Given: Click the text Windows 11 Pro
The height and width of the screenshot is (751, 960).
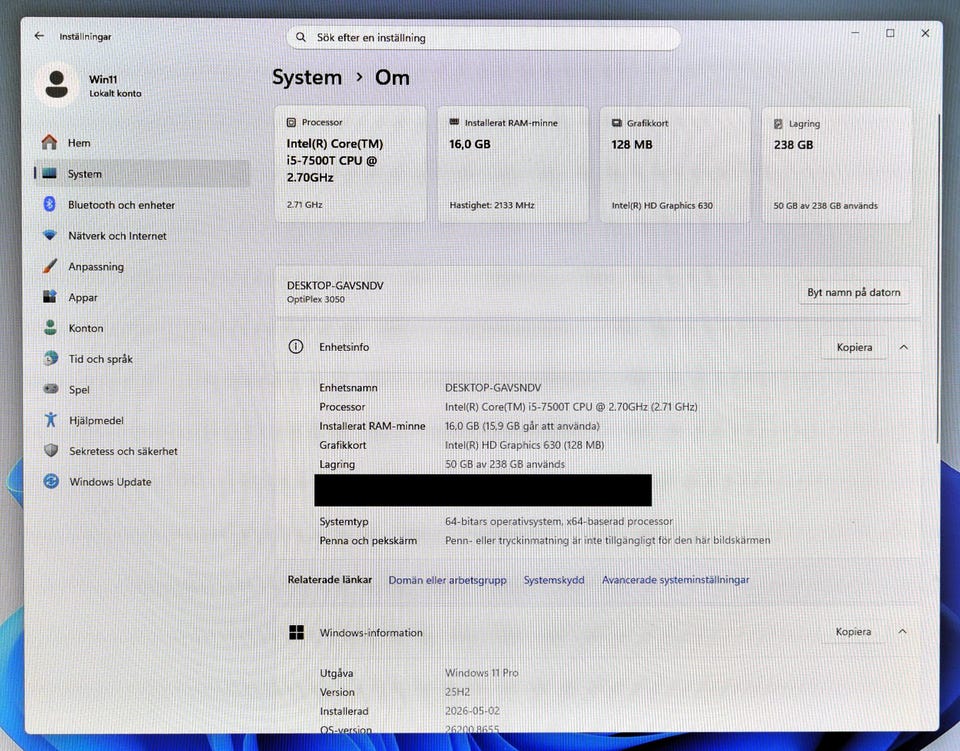Looking at the screenshot, I should coord(481,673).
